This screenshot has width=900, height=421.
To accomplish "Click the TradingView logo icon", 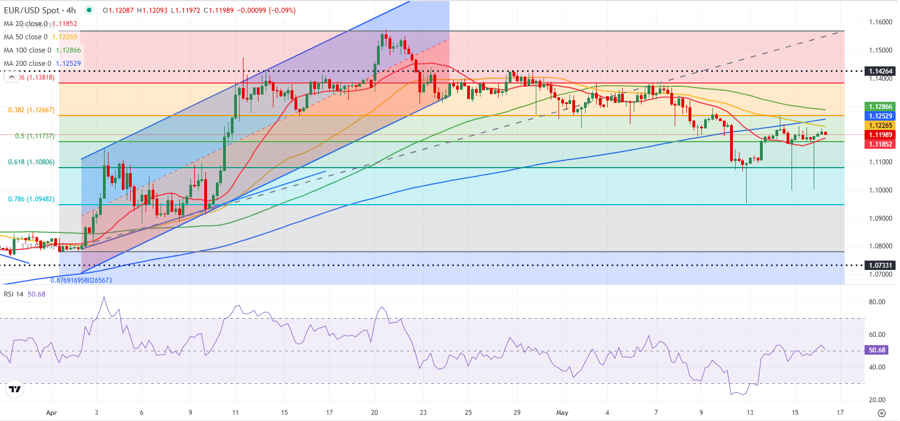I will 15,389.
